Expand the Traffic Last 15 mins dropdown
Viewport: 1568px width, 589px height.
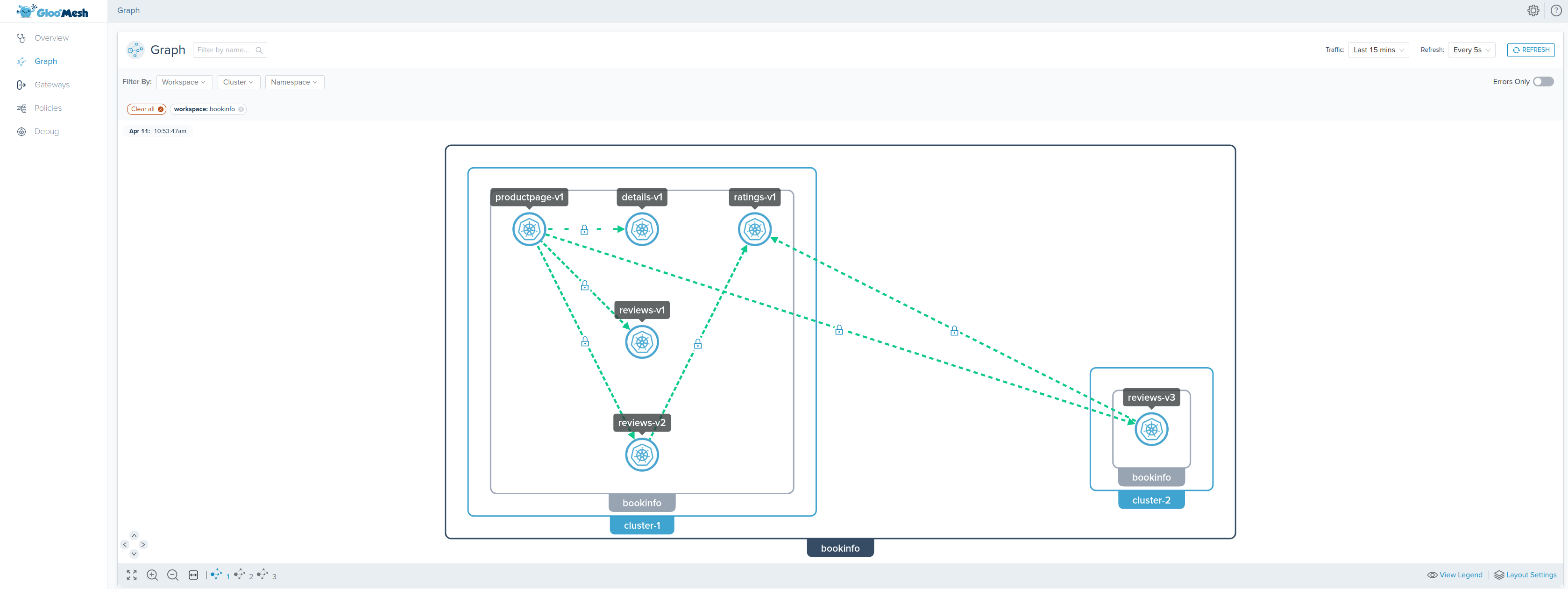1378,50
